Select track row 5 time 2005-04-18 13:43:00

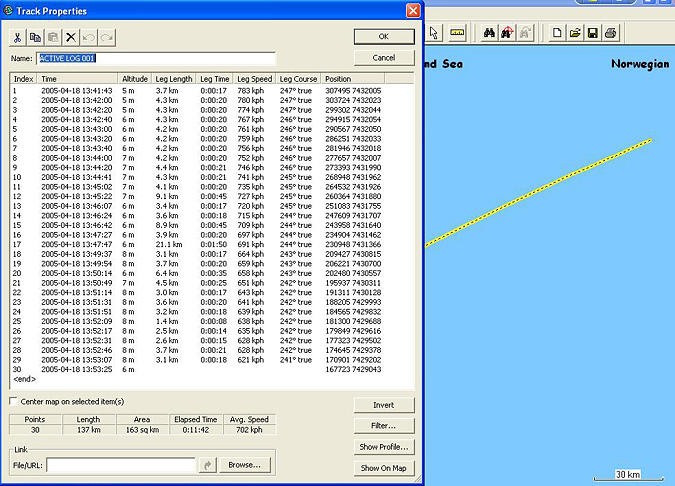(x=197, y=129)
